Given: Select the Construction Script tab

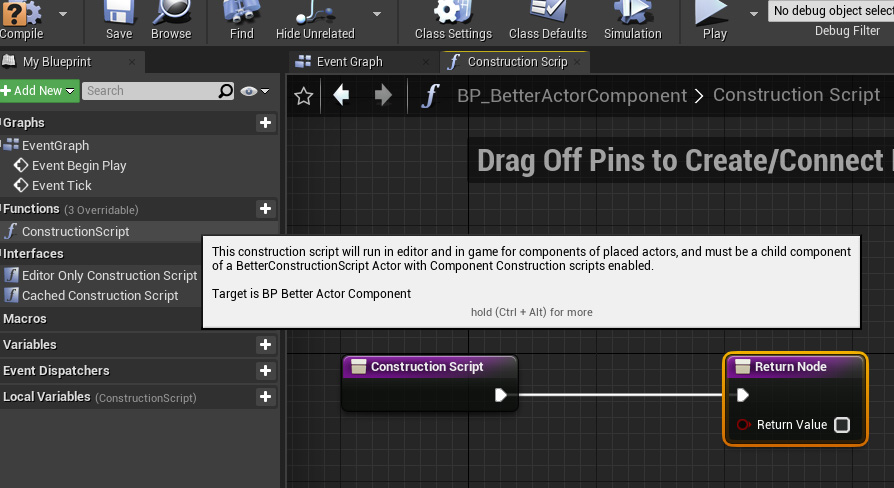Looking at the screenshot, I should tap(516, 62).
